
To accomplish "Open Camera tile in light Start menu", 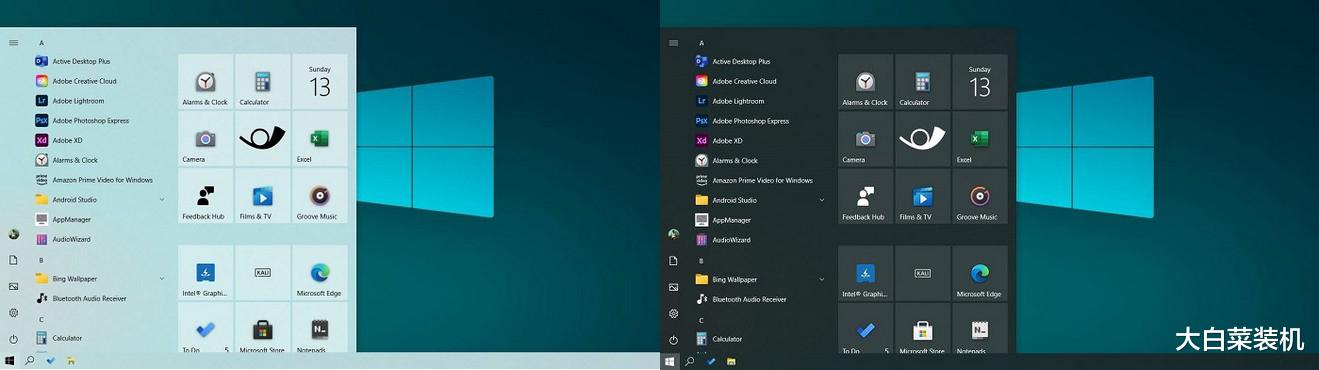I will [205, 139].
